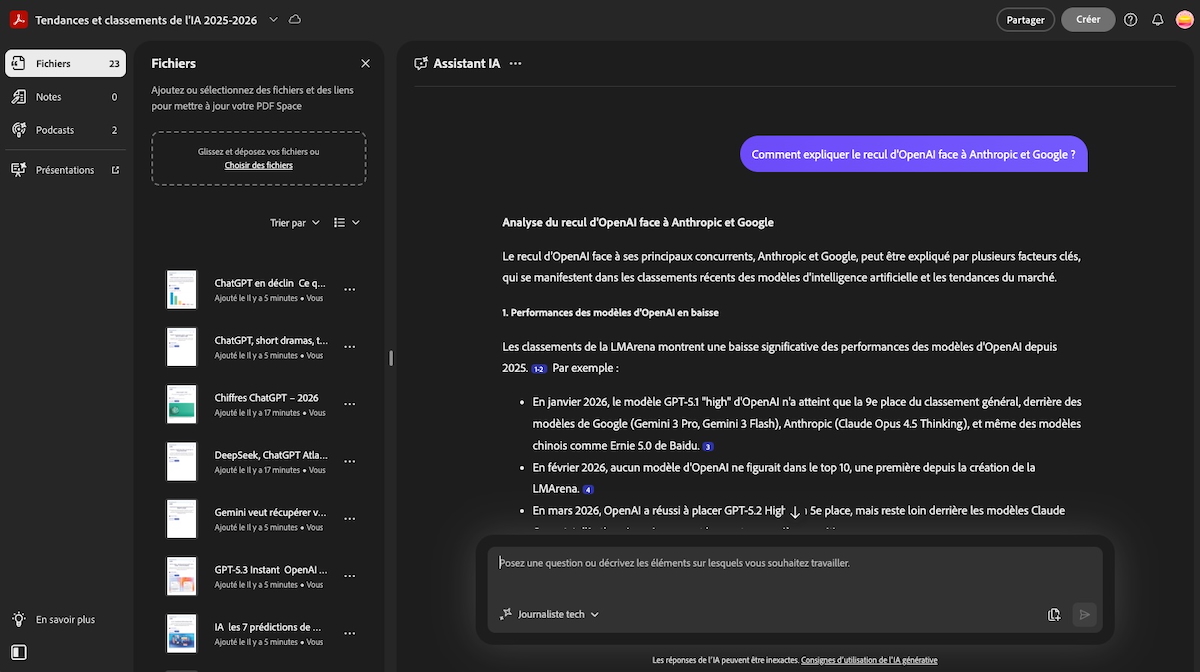Click the user profile avatar
Viewport: 1200px width, 672px height.
click(1183, 20)
